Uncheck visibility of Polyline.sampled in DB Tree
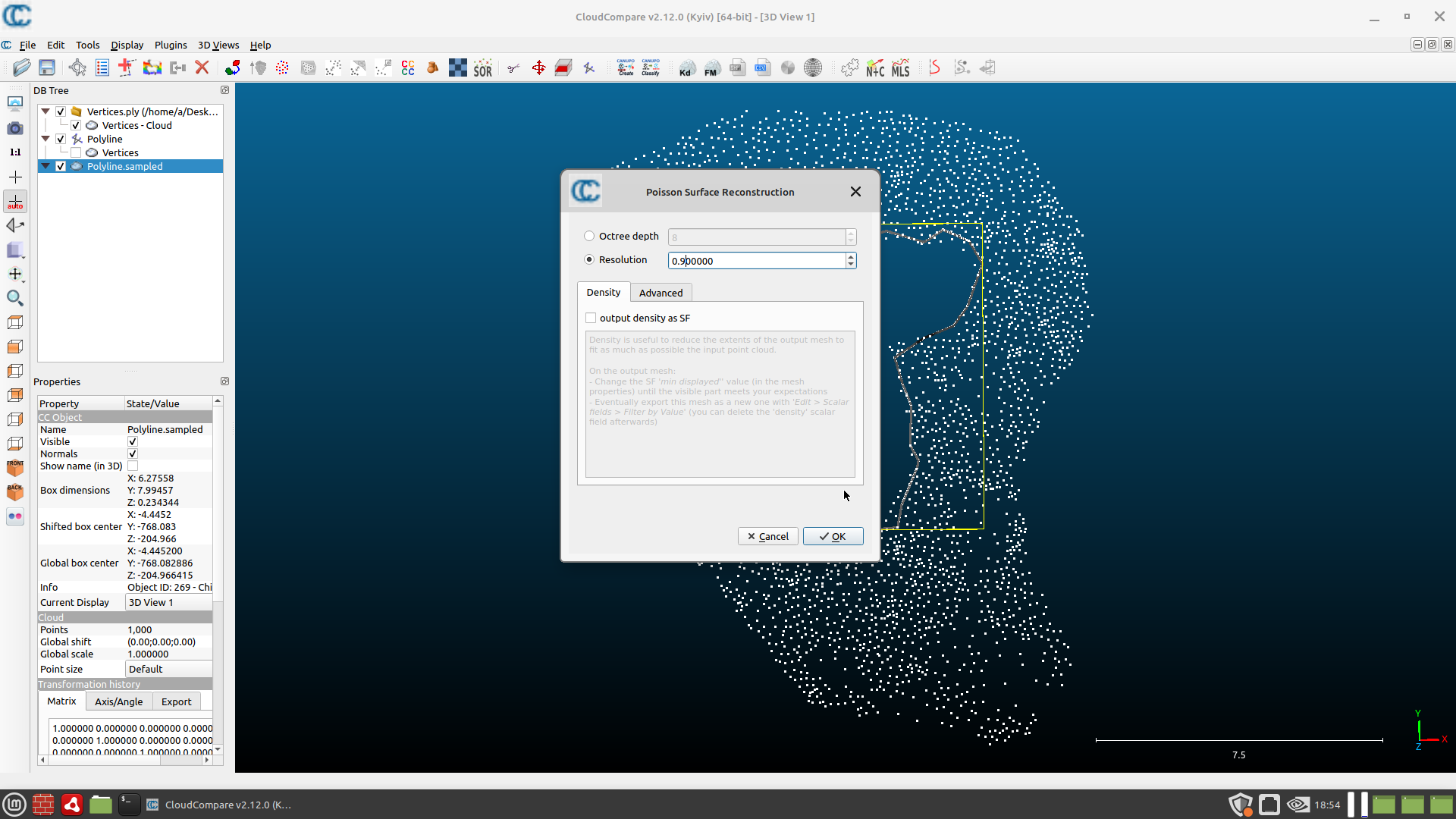The height and width of the screenshot is (819, 1456). click(x=61, y=166)
